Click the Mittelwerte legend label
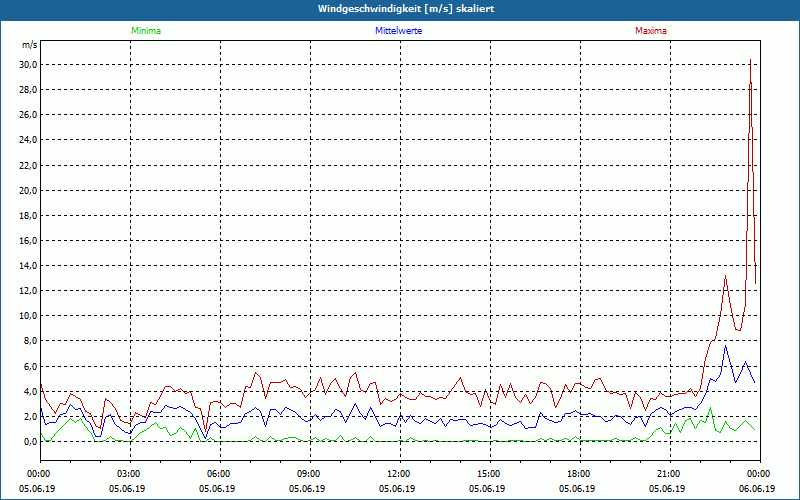800x500 pixels. click(398, 31)
